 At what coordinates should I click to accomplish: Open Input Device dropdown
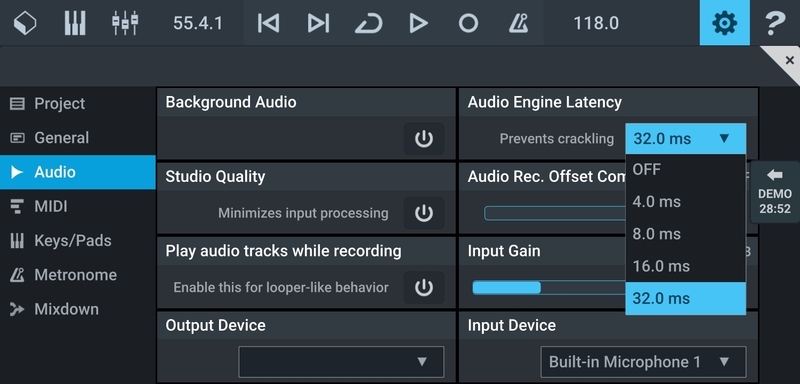coord(643,362)
